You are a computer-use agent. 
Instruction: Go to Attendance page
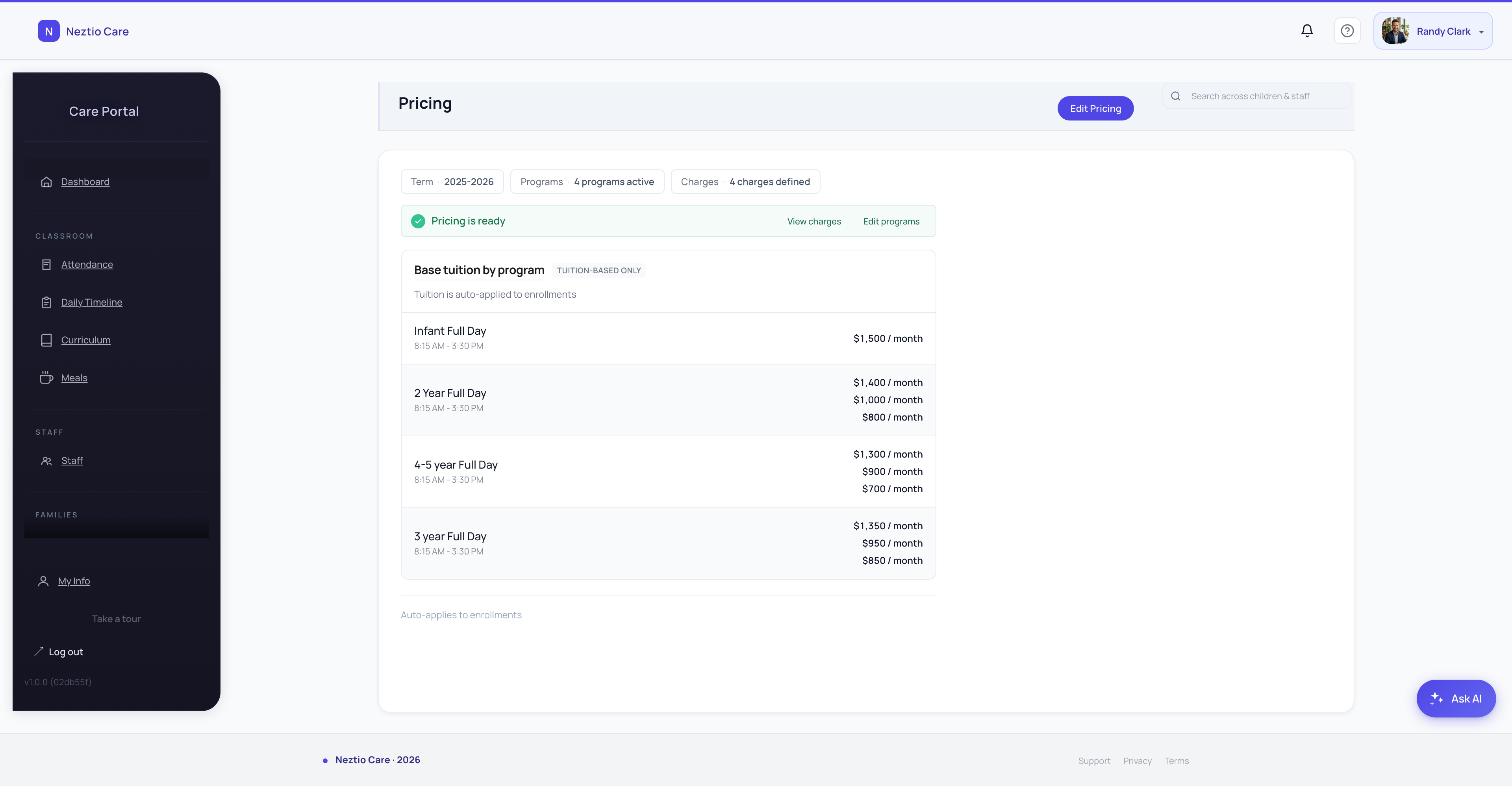pos(87,265)
